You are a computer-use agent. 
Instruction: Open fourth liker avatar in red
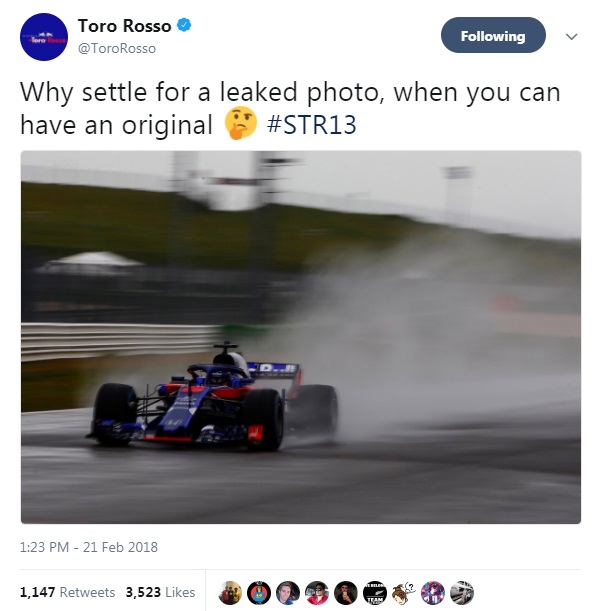tap(317, 593)
